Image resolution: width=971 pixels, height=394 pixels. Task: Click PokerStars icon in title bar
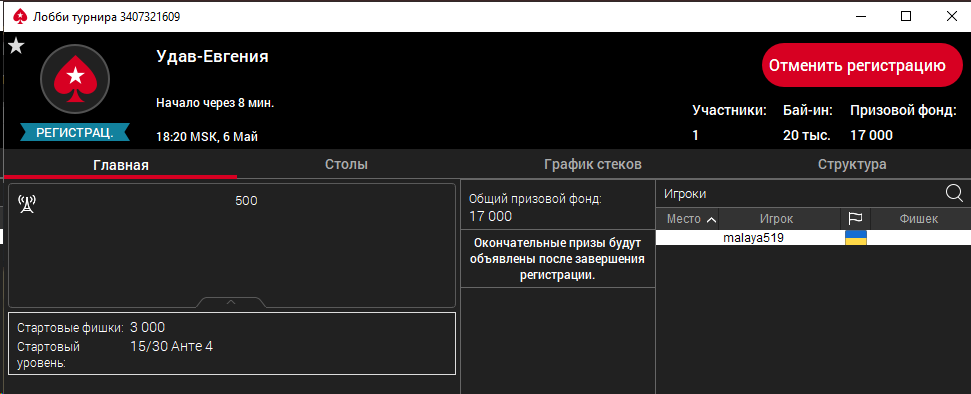(x=19, y=17)
